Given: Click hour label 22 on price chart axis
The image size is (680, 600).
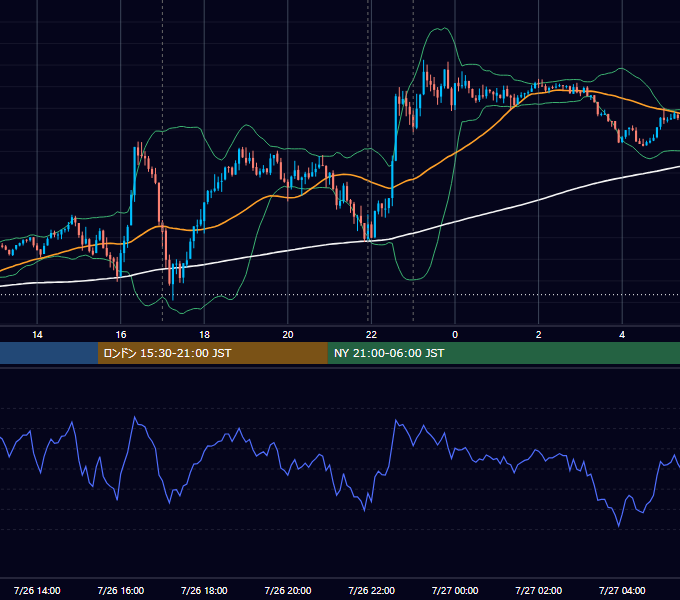Looking at the screenshot, I should (x=371, y=335).
